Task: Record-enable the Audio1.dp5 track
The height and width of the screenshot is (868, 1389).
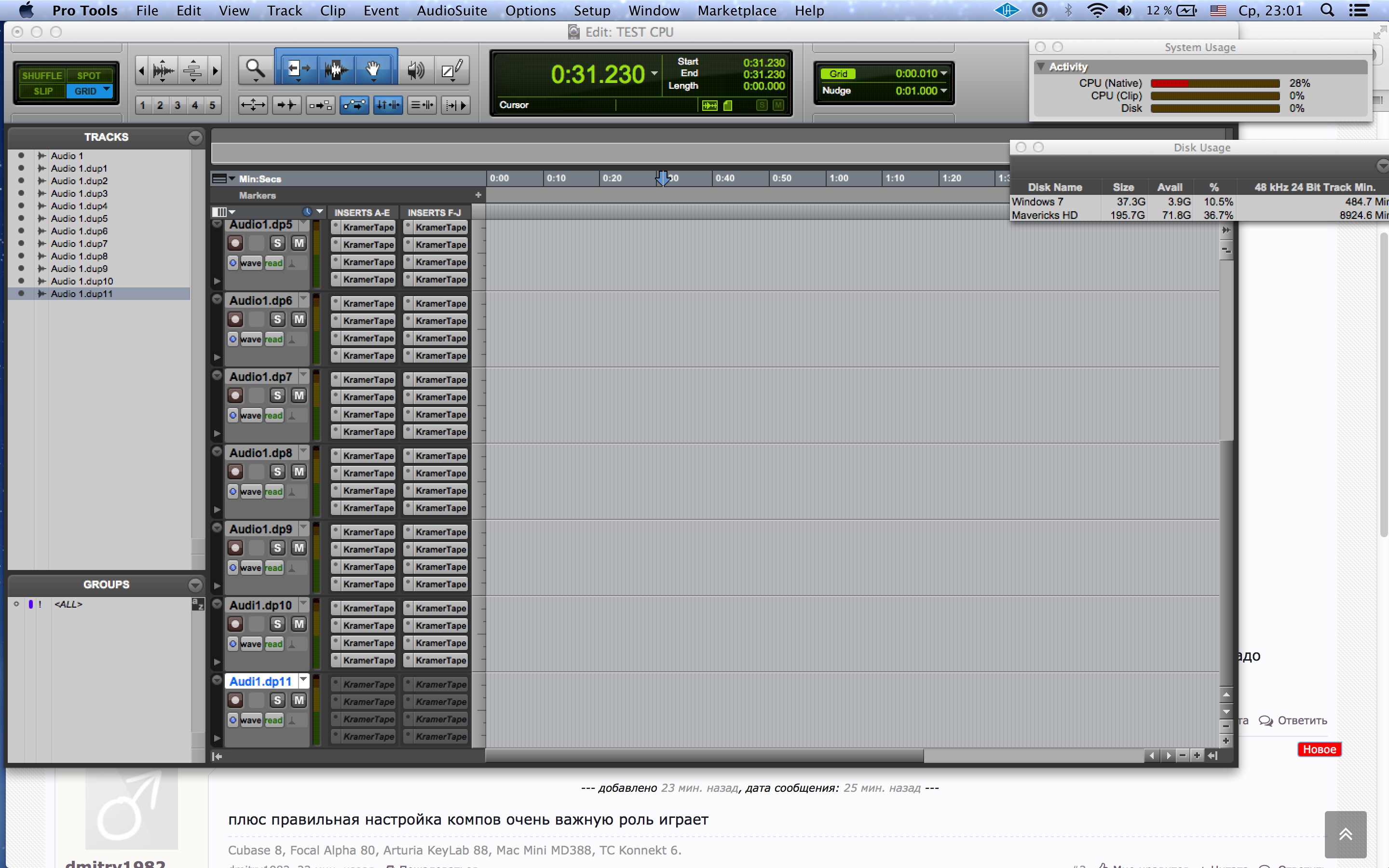Action: [x=235, y=244]
